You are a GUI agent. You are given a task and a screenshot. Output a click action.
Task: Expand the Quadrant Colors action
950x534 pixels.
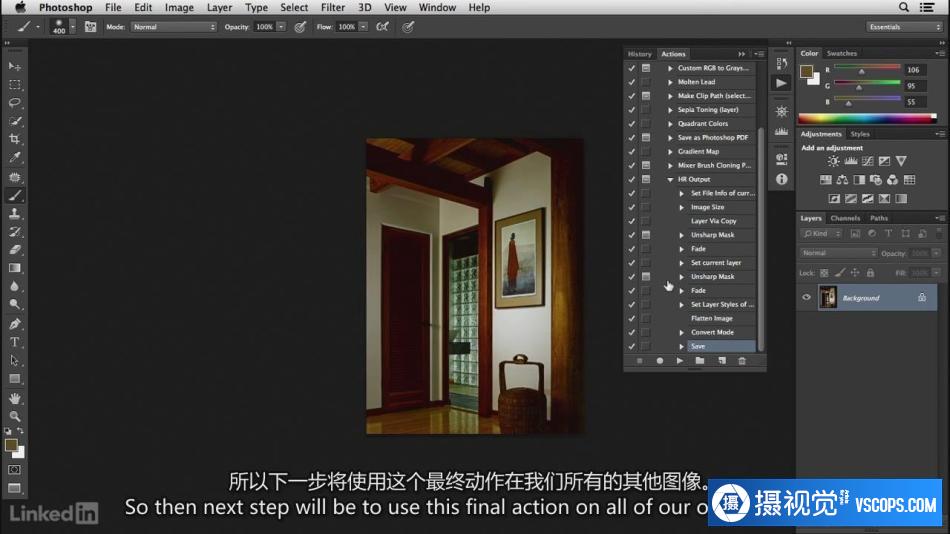point(670,124)
